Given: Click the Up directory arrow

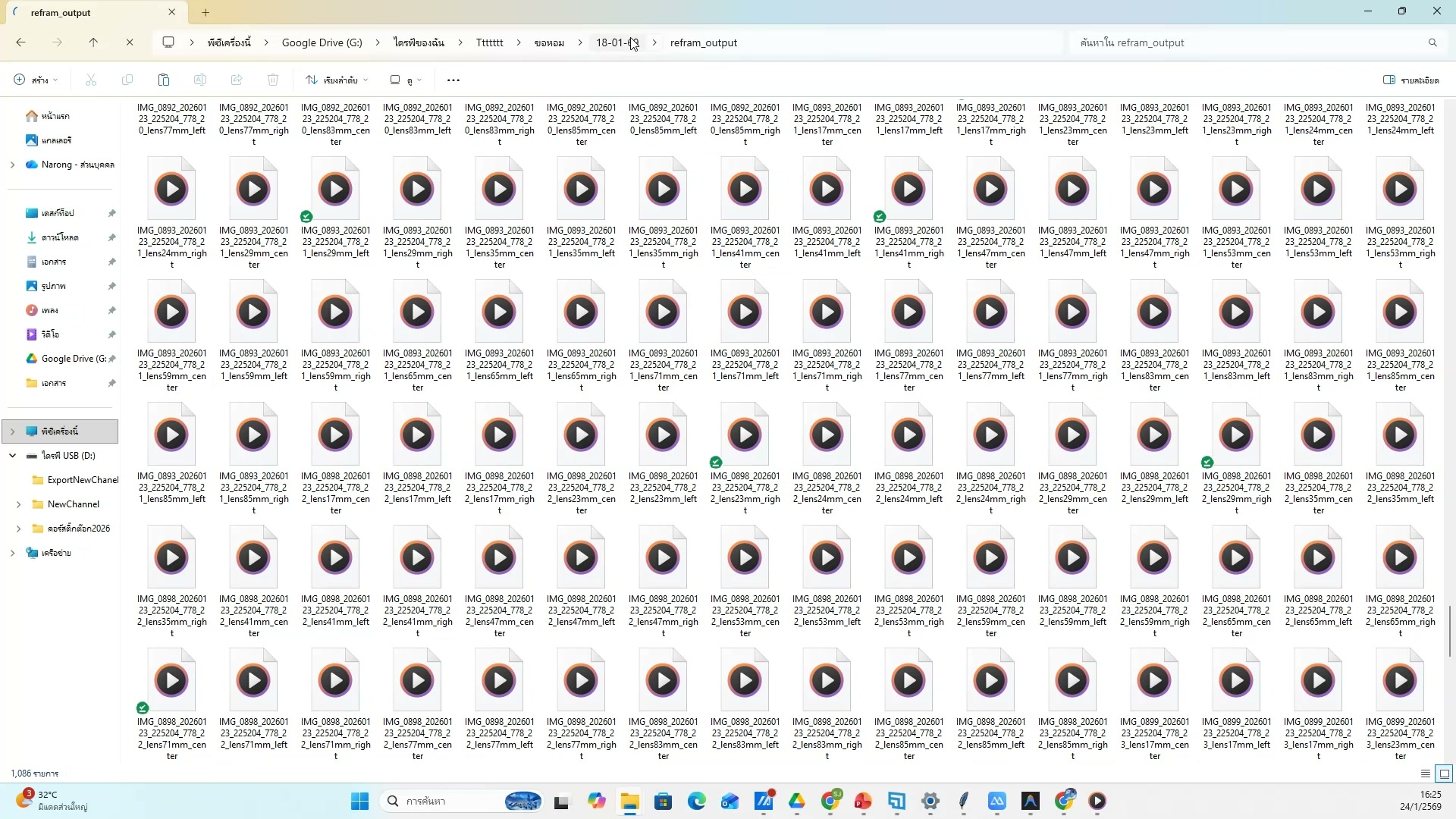Looking at the screenshot, I should [93, 42].
